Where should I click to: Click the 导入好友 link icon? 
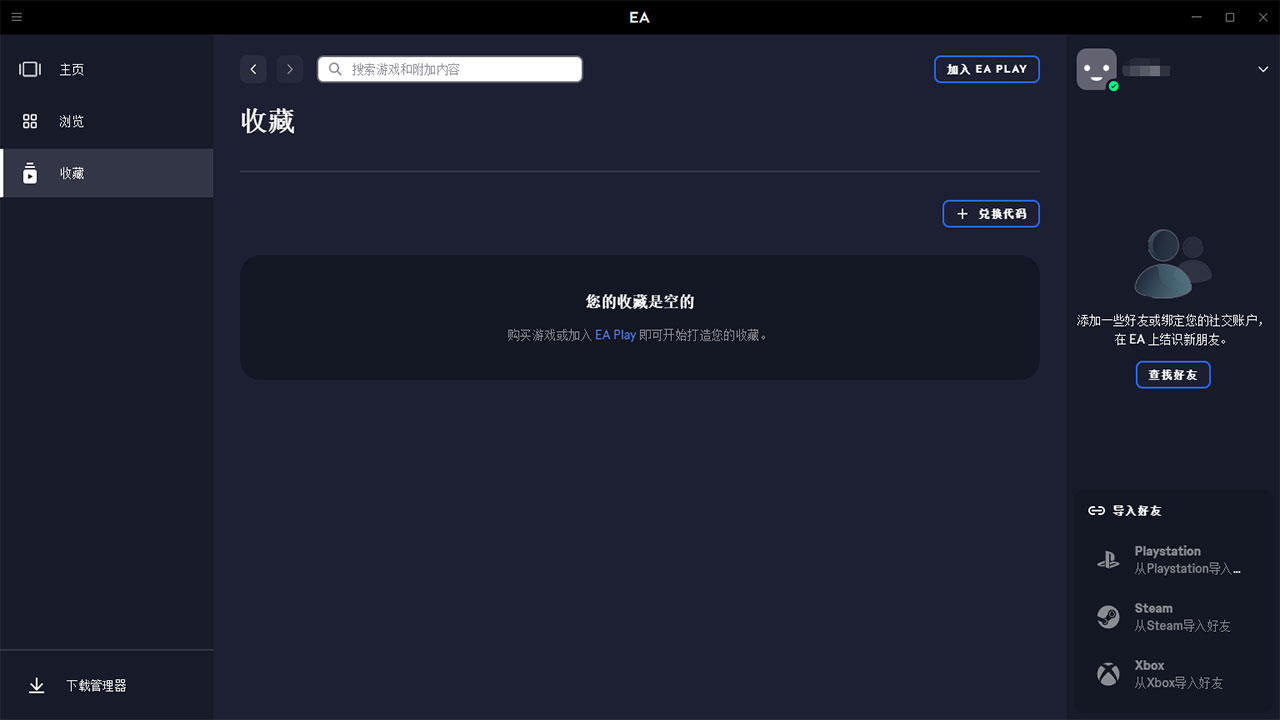[1096, 510]
